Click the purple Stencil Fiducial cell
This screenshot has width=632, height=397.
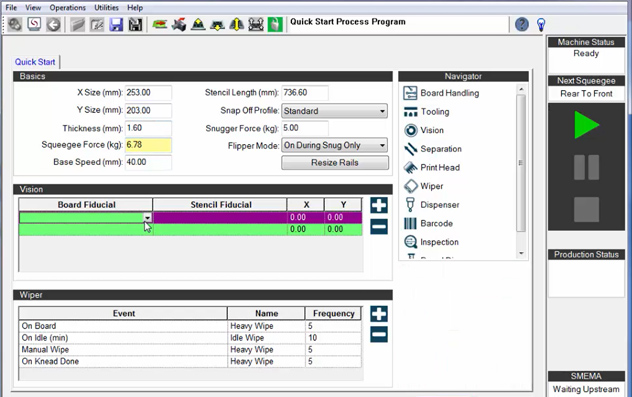coord(220,218)
